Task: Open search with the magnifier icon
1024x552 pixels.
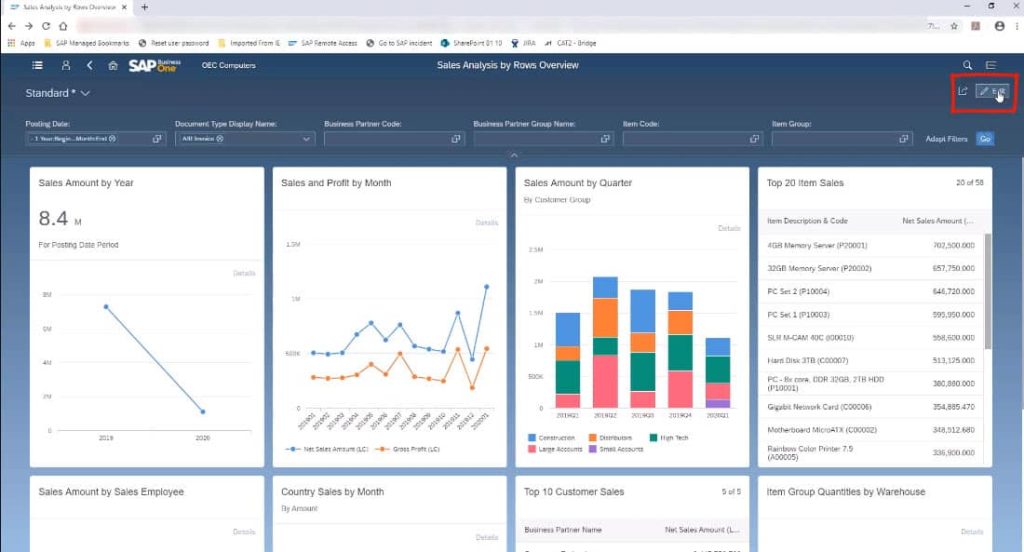Action: [x=967, y=65]
